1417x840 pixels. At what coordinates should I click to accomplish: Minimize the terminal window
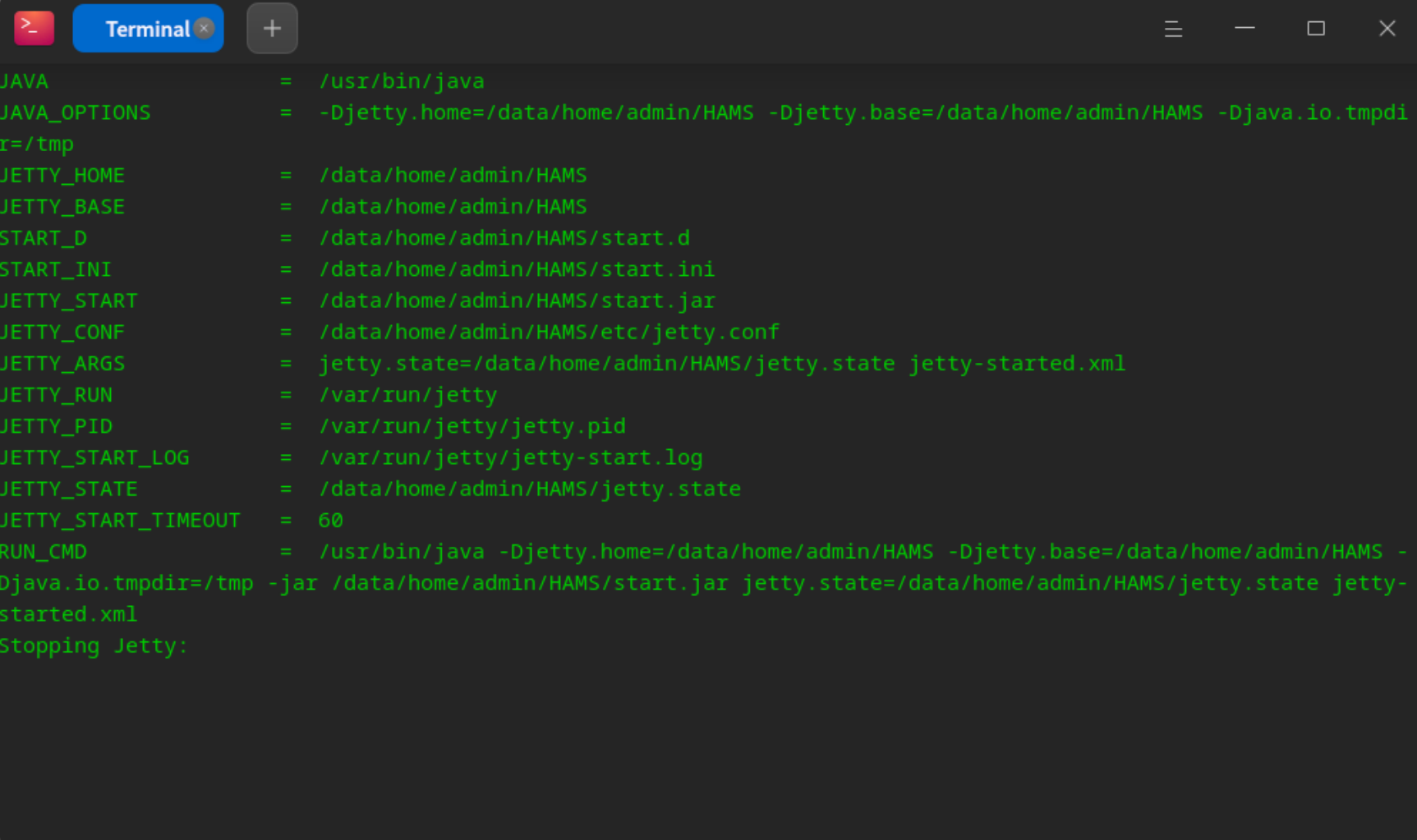coord(1244,29)
